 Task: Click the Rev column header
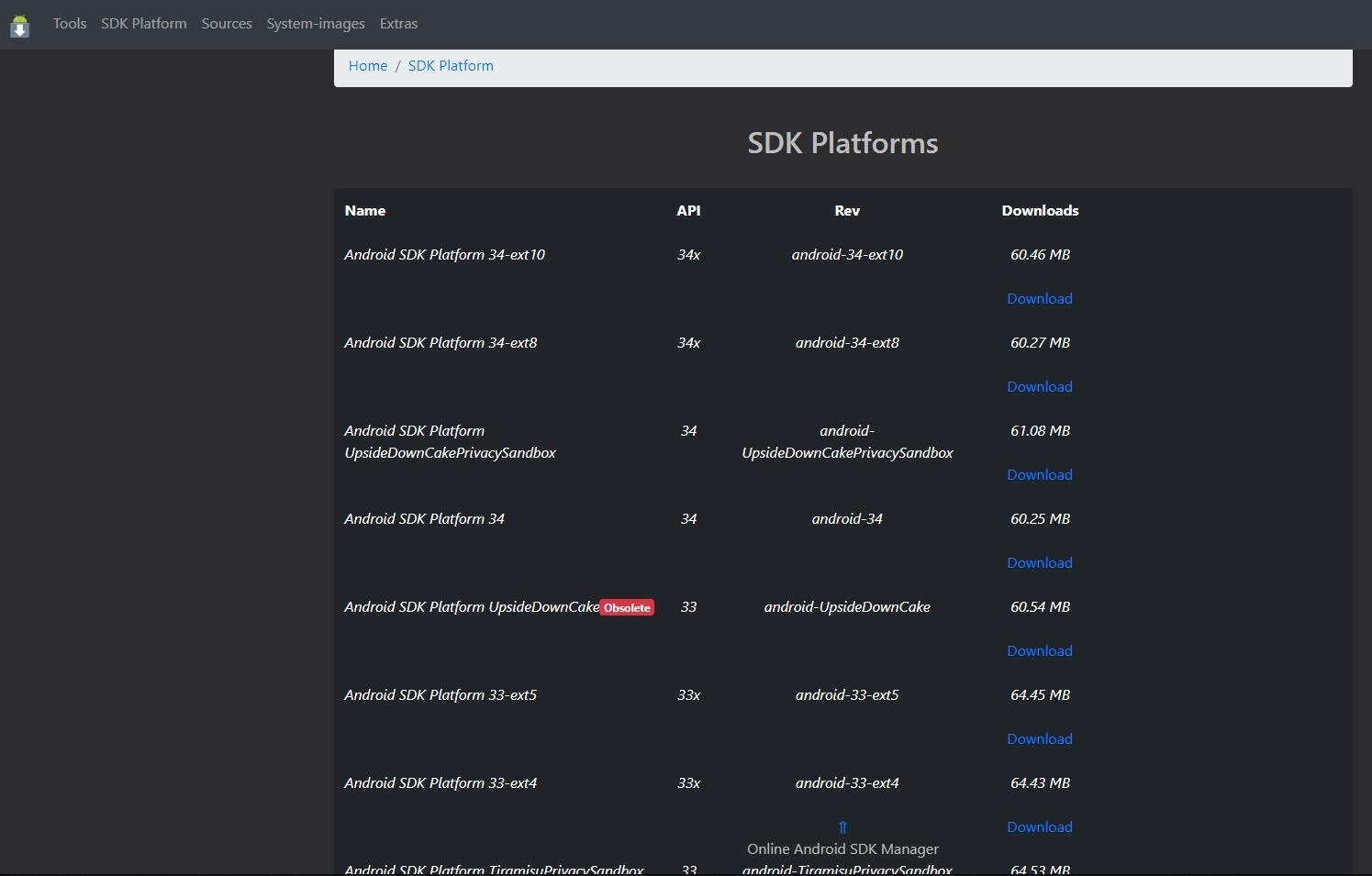(847, 211)
